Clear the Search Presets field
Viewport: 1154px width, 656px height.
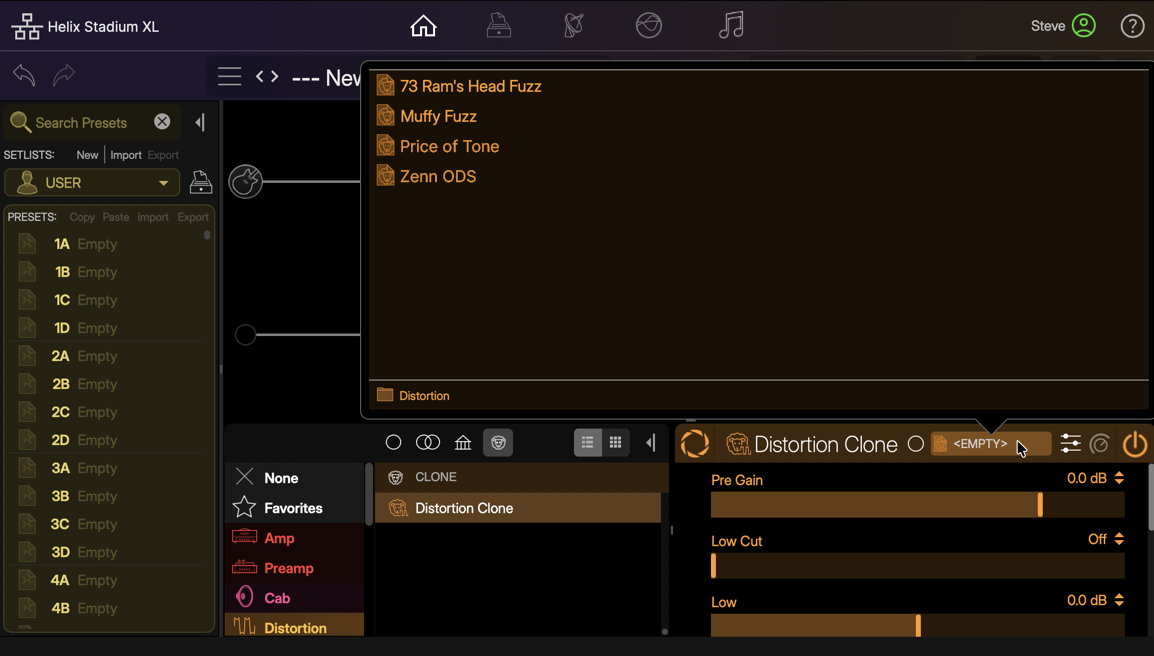(162, 121)
